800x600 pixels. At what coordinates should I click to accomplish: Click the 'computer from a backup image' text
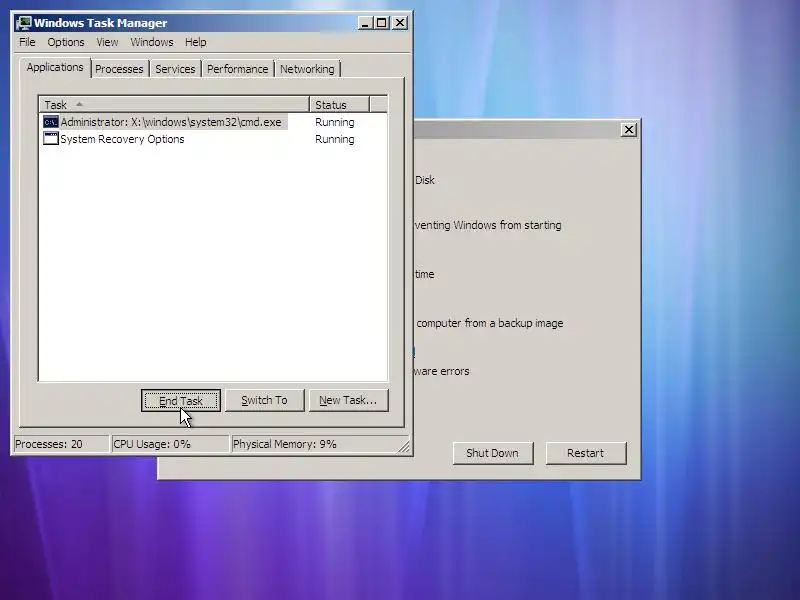click(490, 323)
